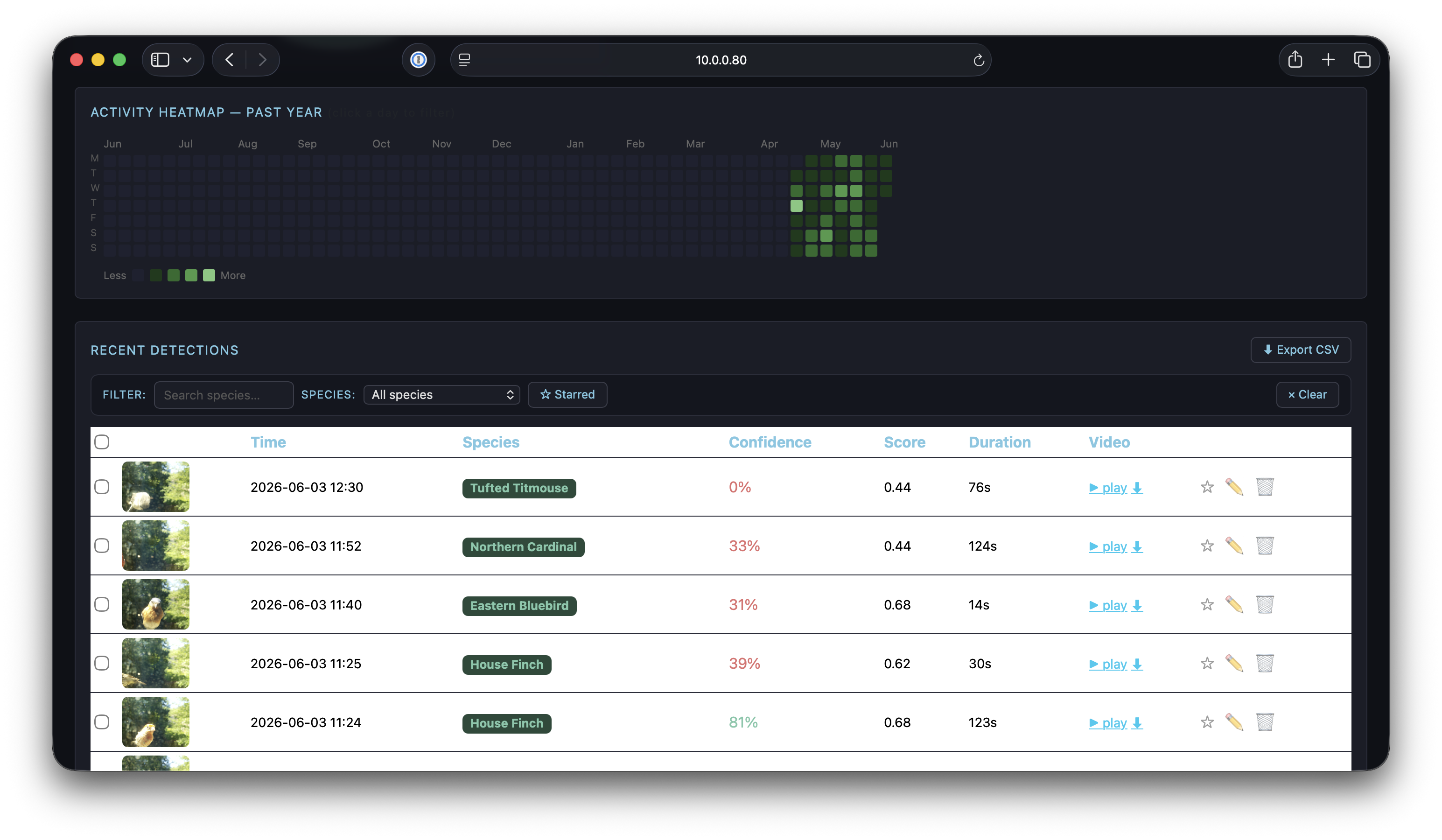The width and height of the screenshot is (1442, 840).
Task: Open the page reader menu in address bar
Action: [x=465, y=60]
